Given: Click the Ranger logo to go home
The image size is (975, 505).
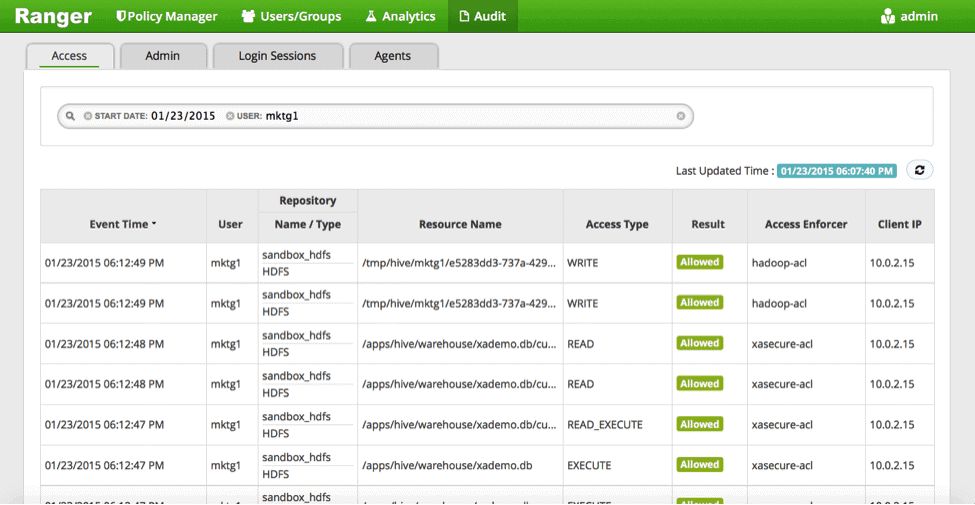Looking at the screenshot, I should point(53,16).
